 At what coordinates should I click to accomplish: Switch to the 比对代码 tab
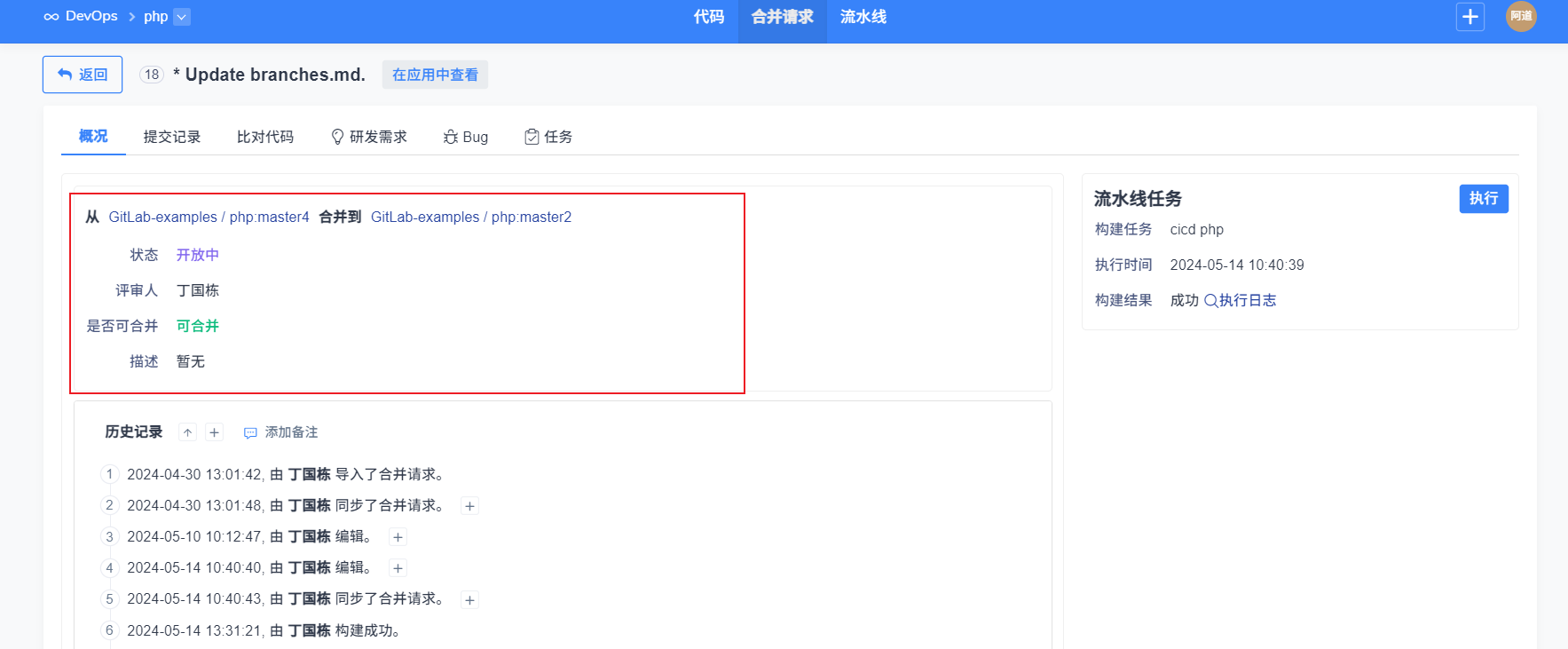tap(265, 137)
